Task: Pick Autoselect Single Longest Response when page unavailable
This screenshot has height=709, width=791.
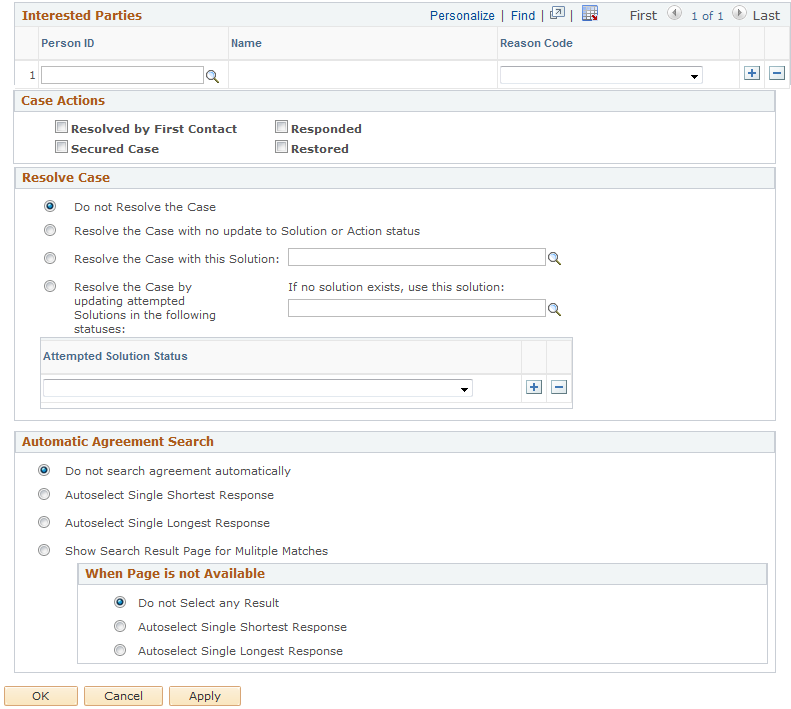Action: click(120, 650)
